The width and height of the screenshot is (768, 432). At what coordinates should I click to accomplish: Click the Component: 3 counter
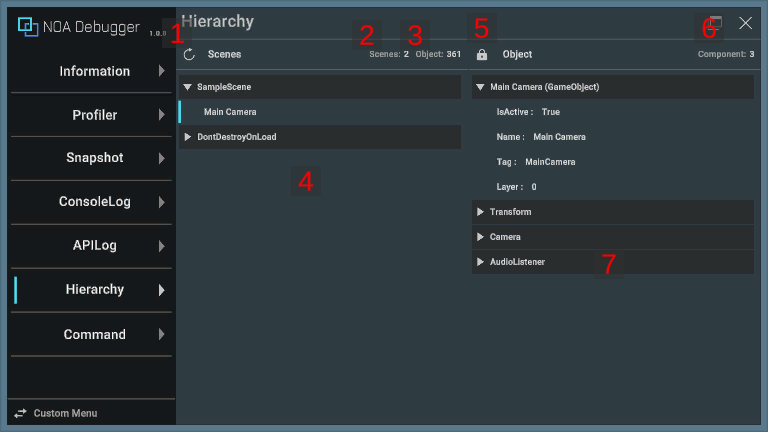tap(726, 54)
